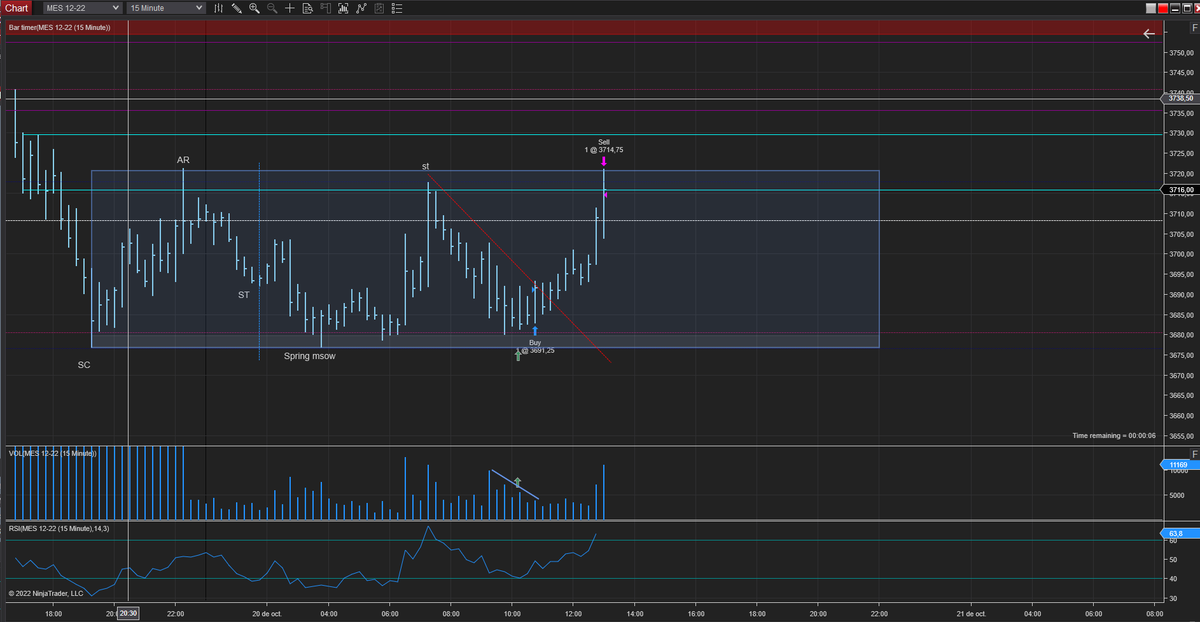Select the Zoom In magnifier tool

(x=254, y=8)
